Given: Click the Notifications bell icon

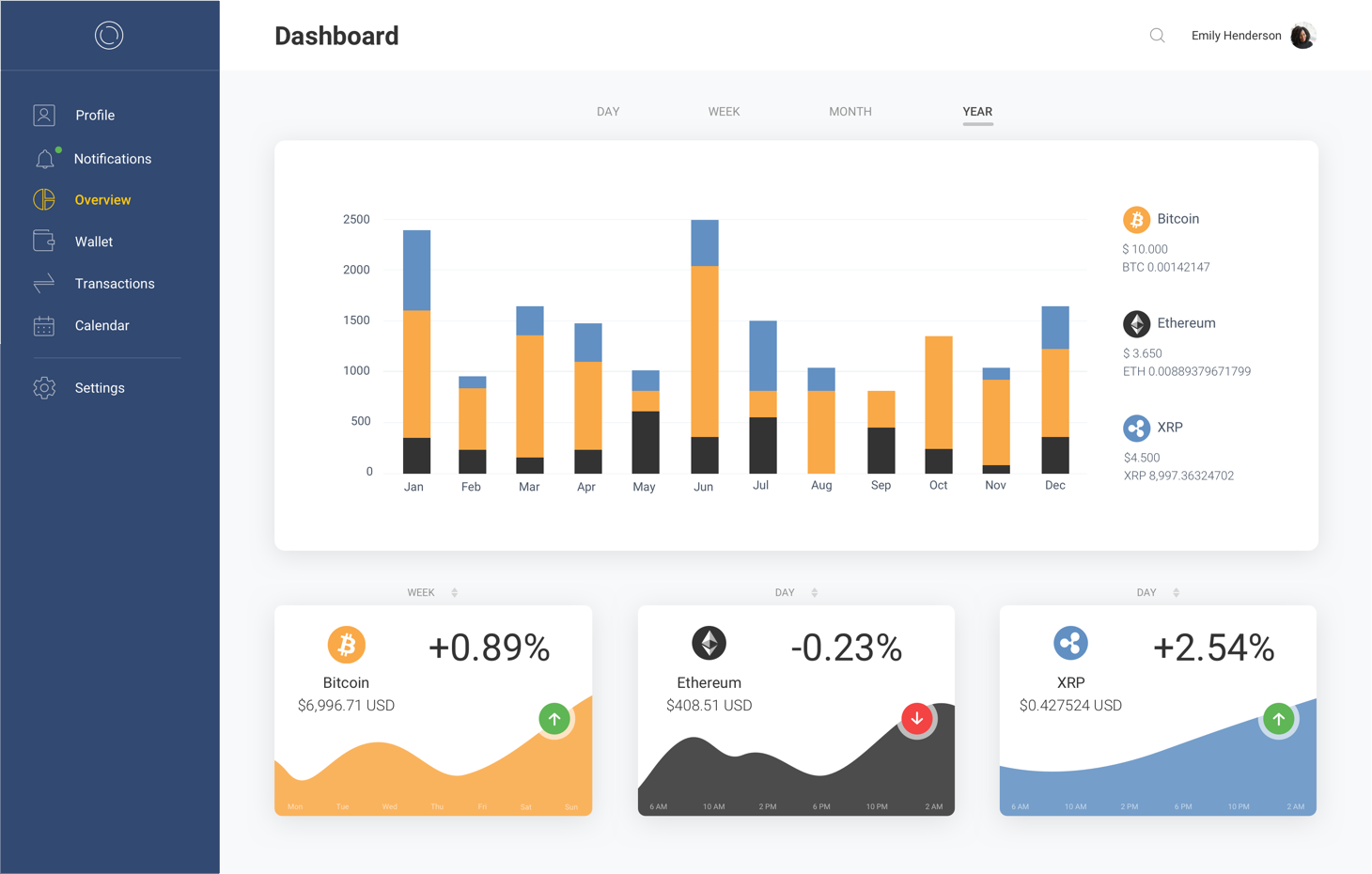Looking at the screenshot, I should (44, 158).
